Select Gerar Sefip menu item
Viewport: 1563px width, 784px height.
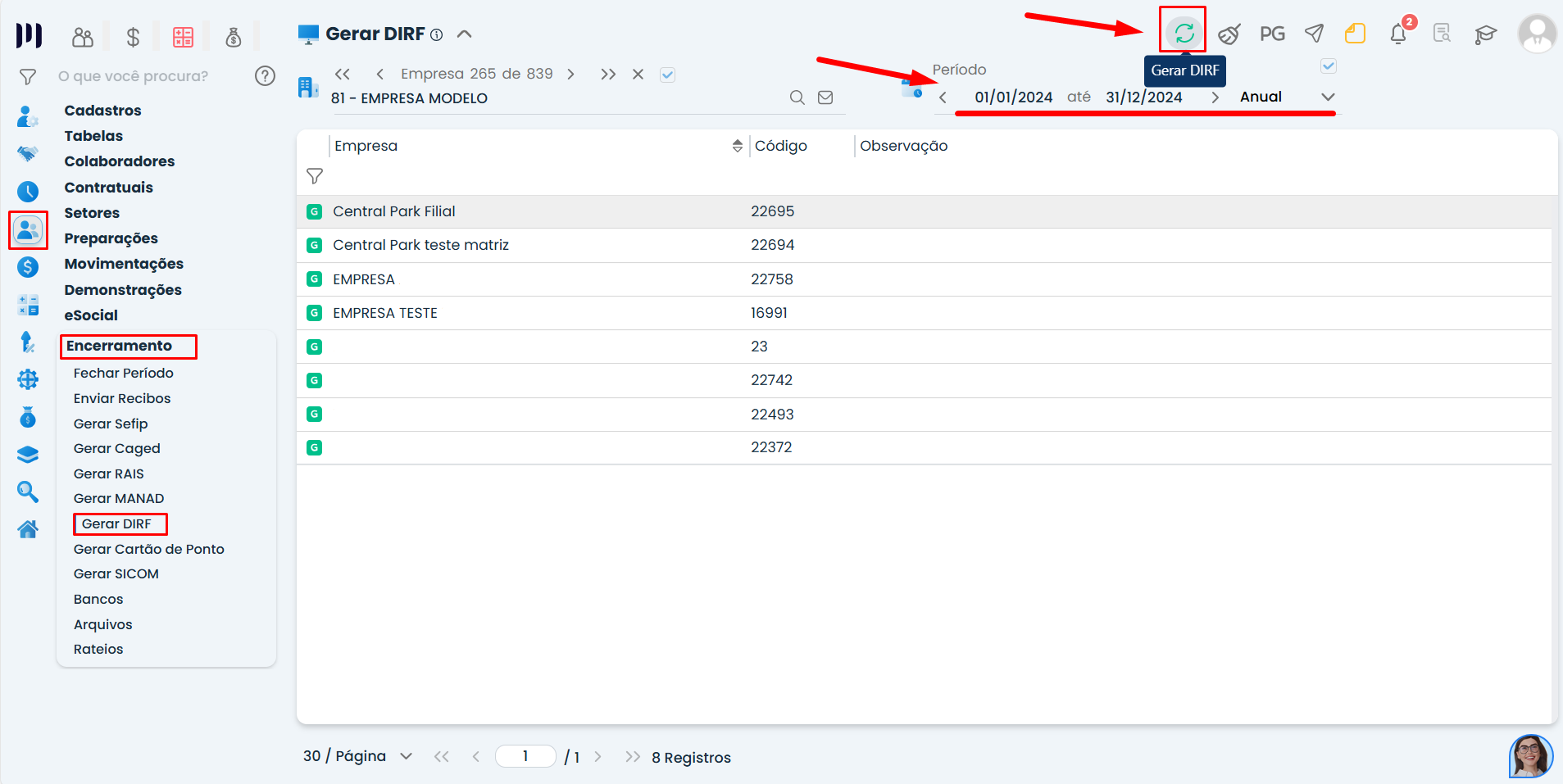tap(111, 424)
